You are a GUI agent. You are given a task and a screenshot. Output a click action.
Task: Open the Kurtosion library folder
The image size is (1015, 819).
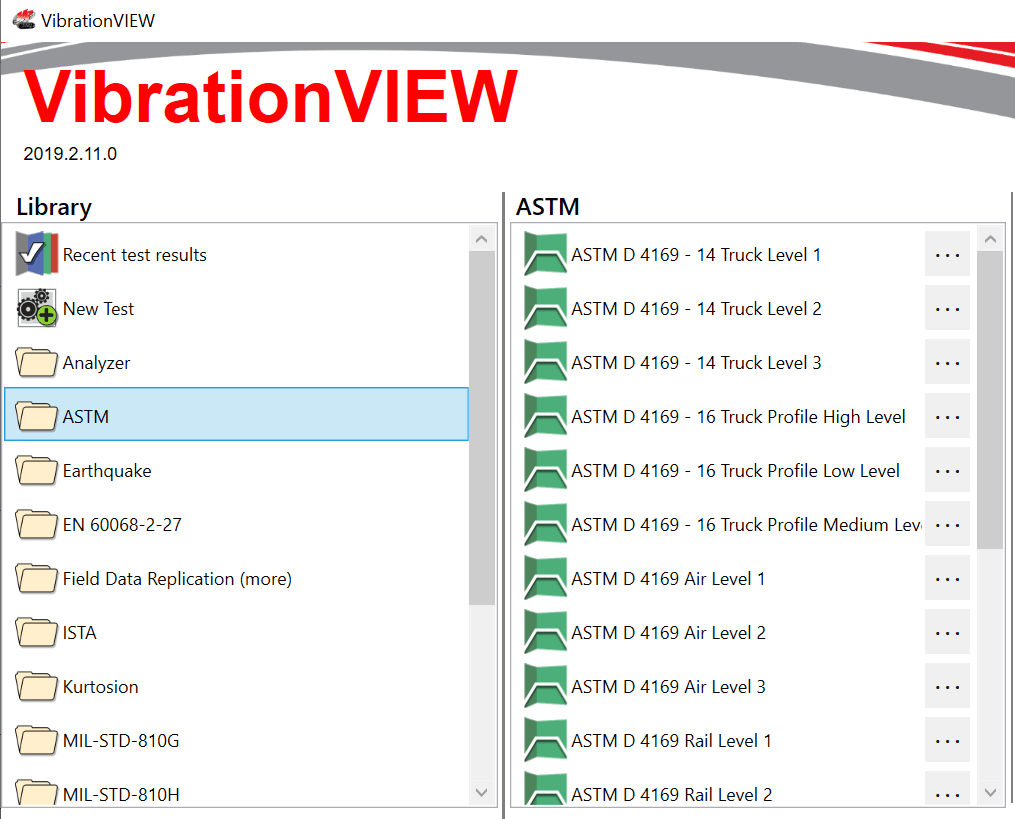tap(236, 687)
